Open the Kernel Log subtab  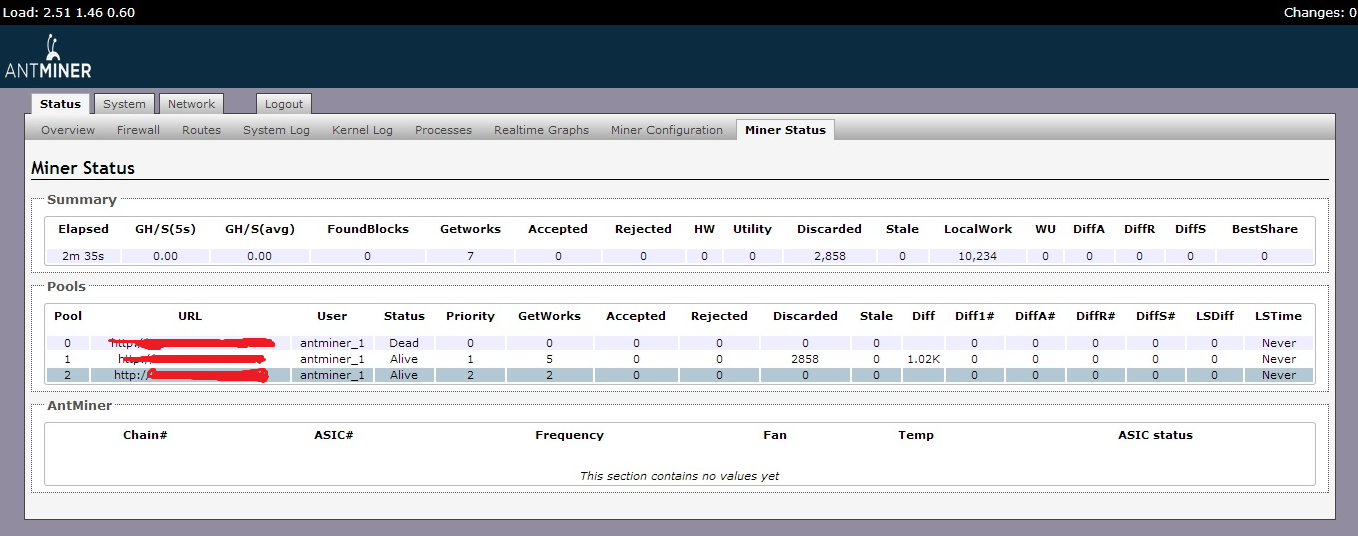click(362, 130)
